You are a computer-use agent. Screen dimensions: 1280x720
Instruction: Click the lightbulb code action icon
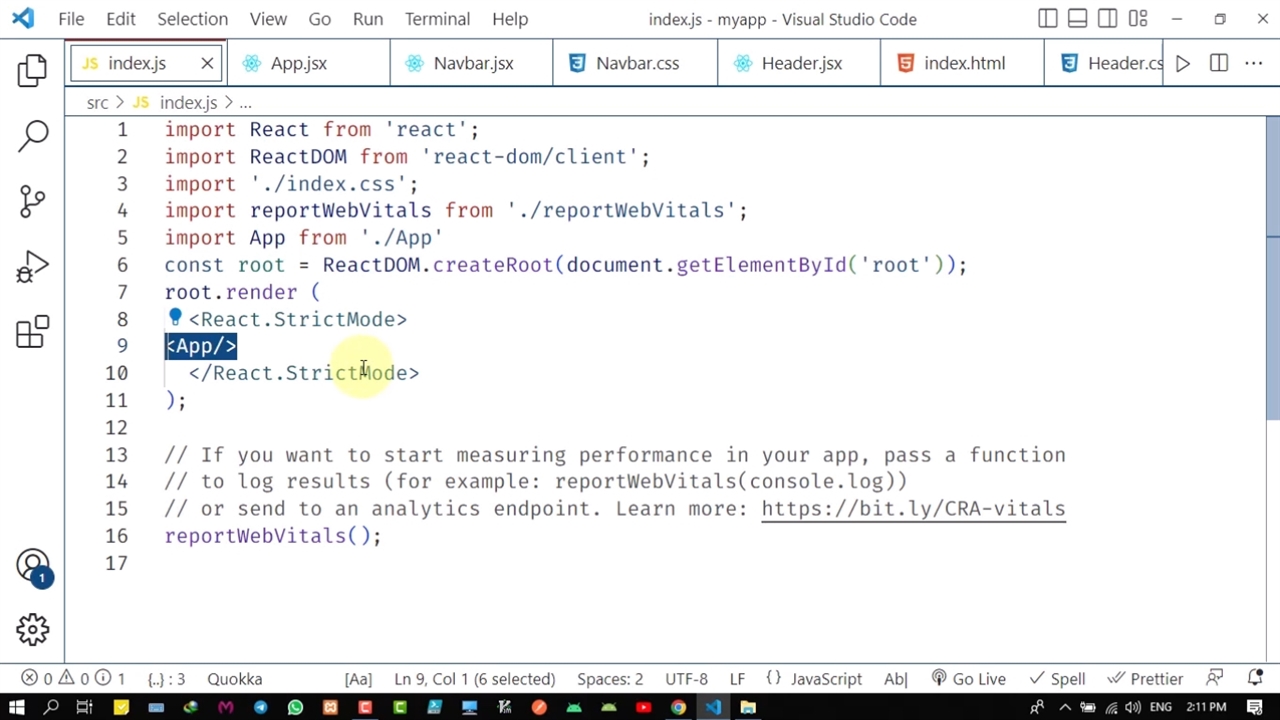175,318
